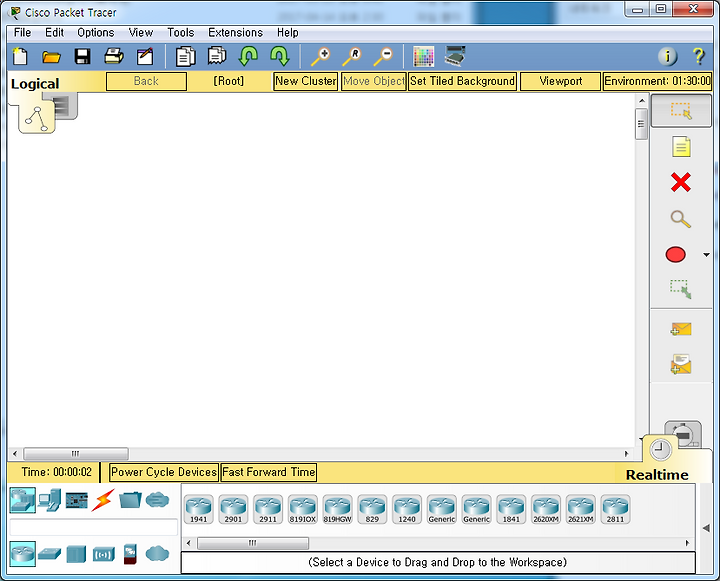Click the green Undo arrow
Screen dimensions: 720x581
(248, 56)
